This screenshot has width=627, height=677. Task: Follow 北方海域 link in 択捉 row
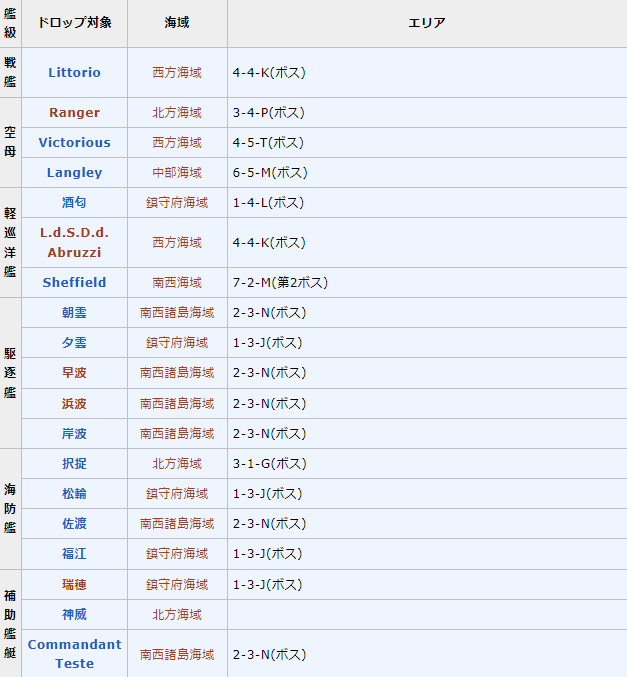(177, 464)
